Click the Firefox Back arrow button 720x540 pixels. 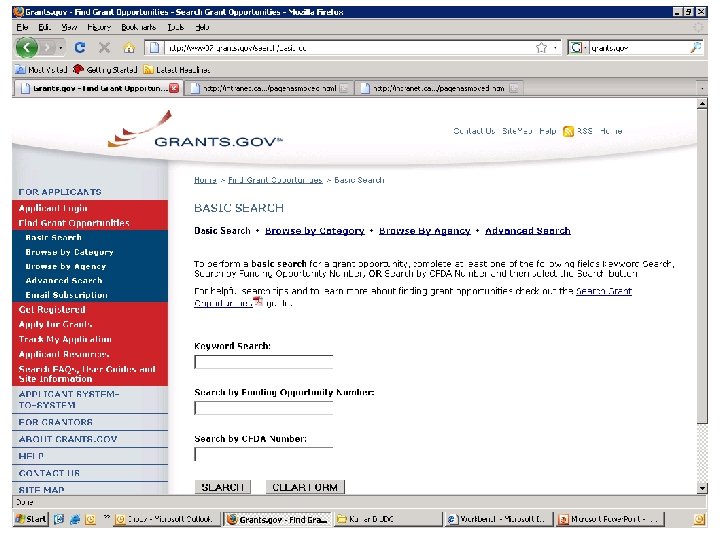27,47
